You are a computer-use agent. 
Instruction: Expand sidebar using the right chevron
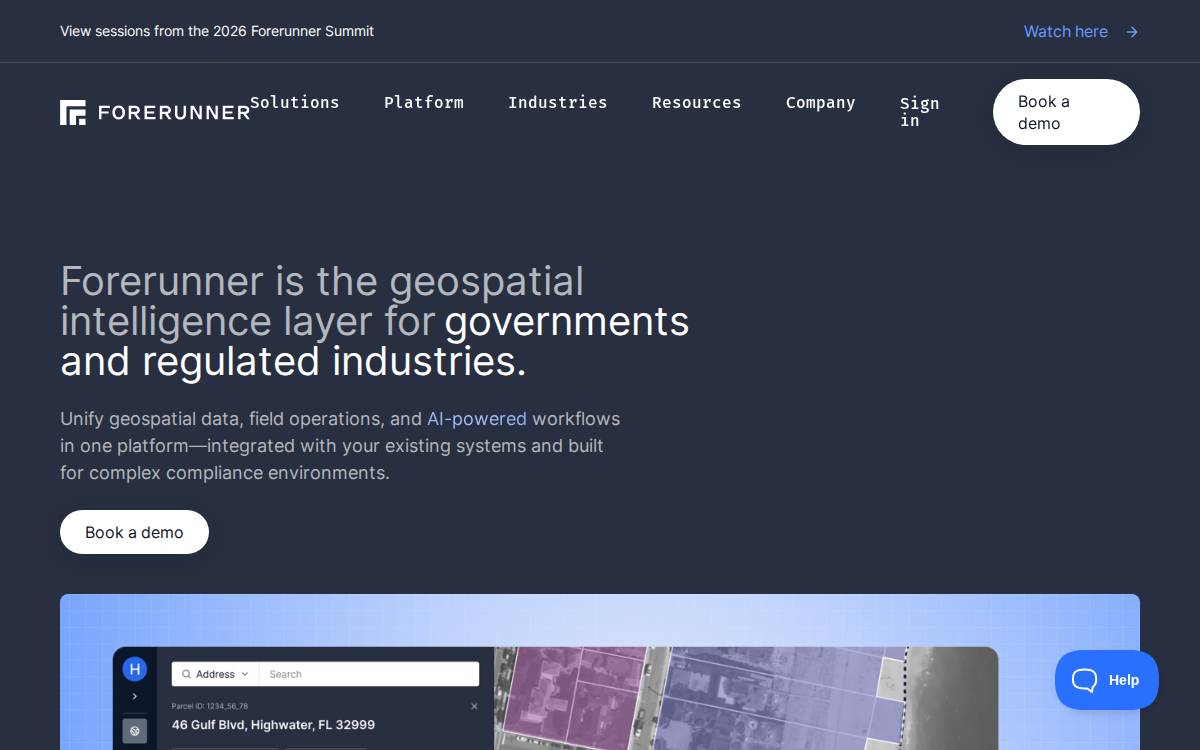[134, 696]
